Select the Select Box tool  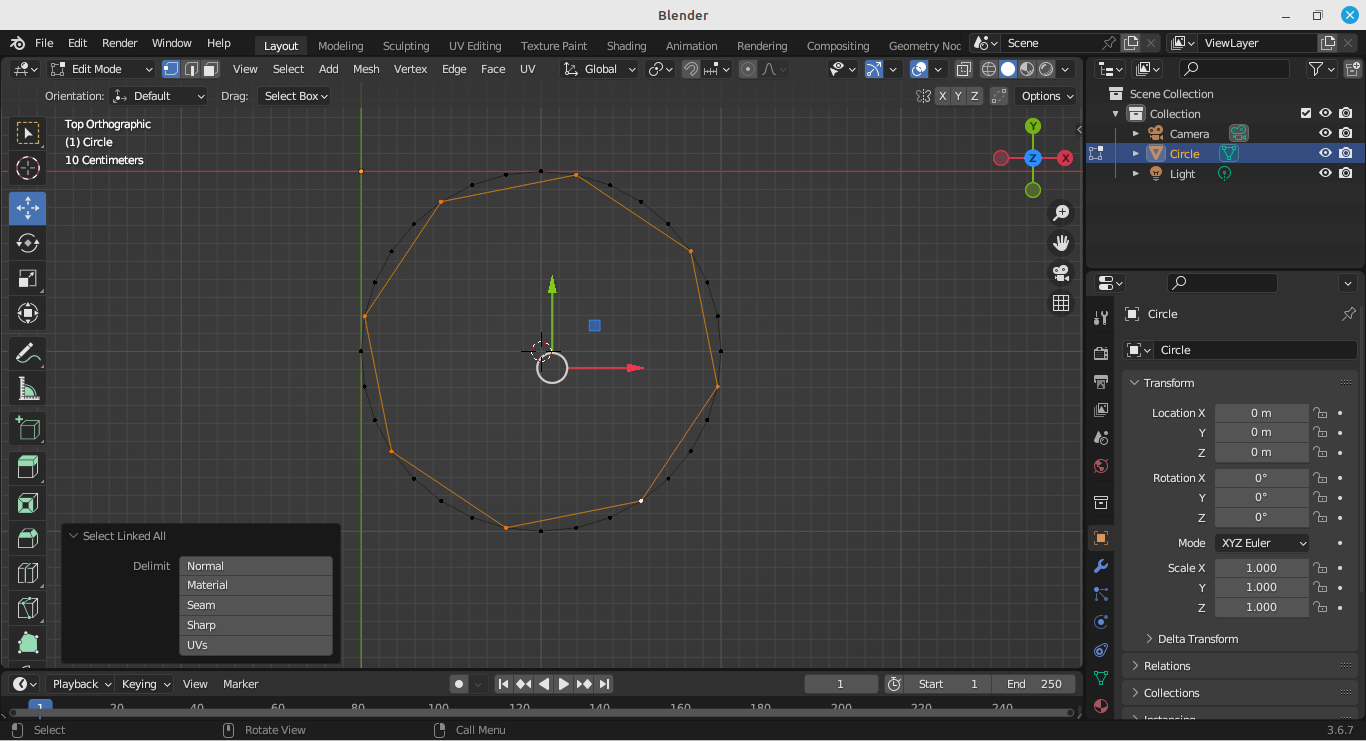pos(28,133)
